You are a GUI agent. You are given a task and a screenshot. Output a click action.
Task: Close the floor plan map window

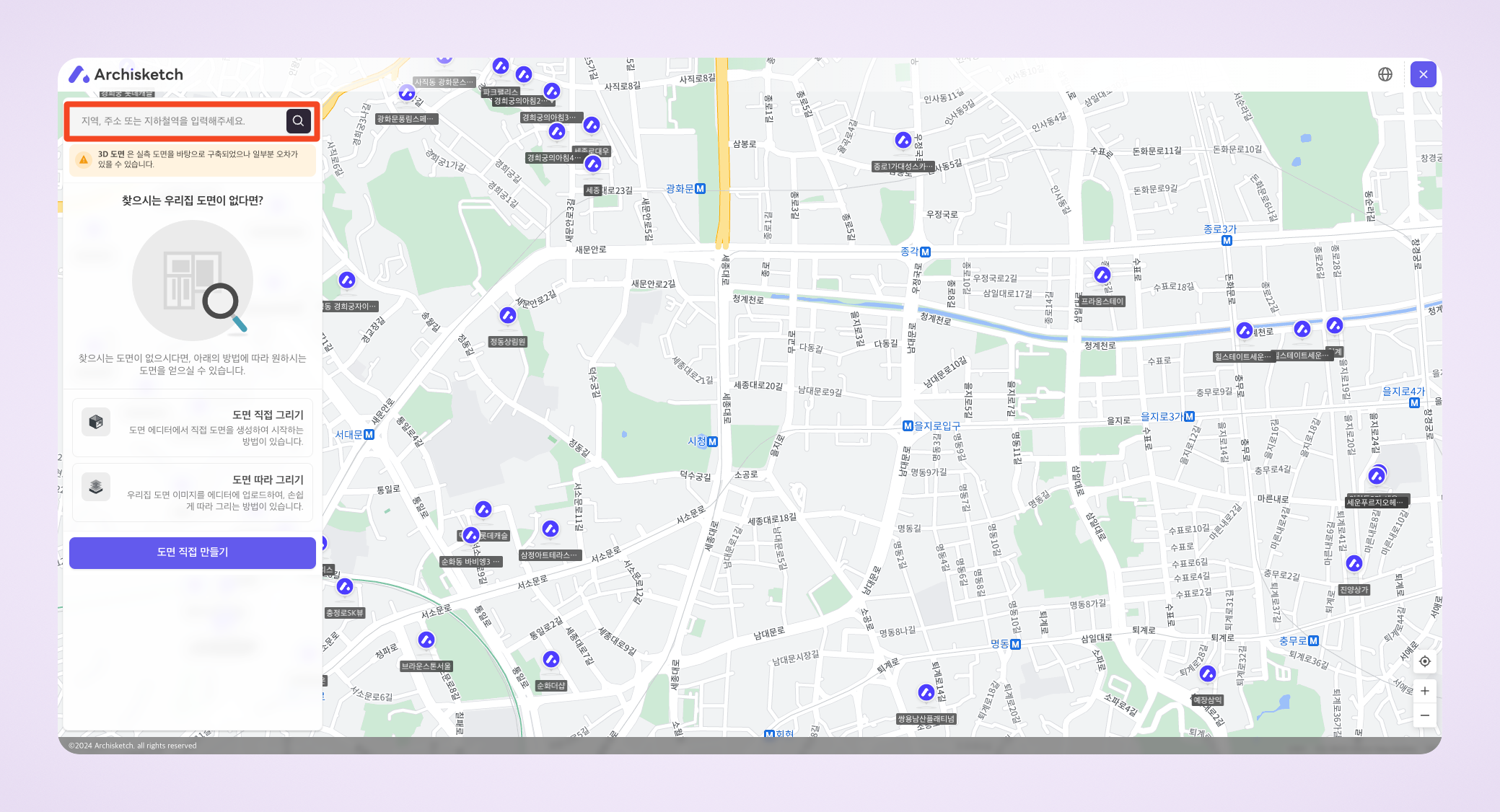coord(1423,74)
